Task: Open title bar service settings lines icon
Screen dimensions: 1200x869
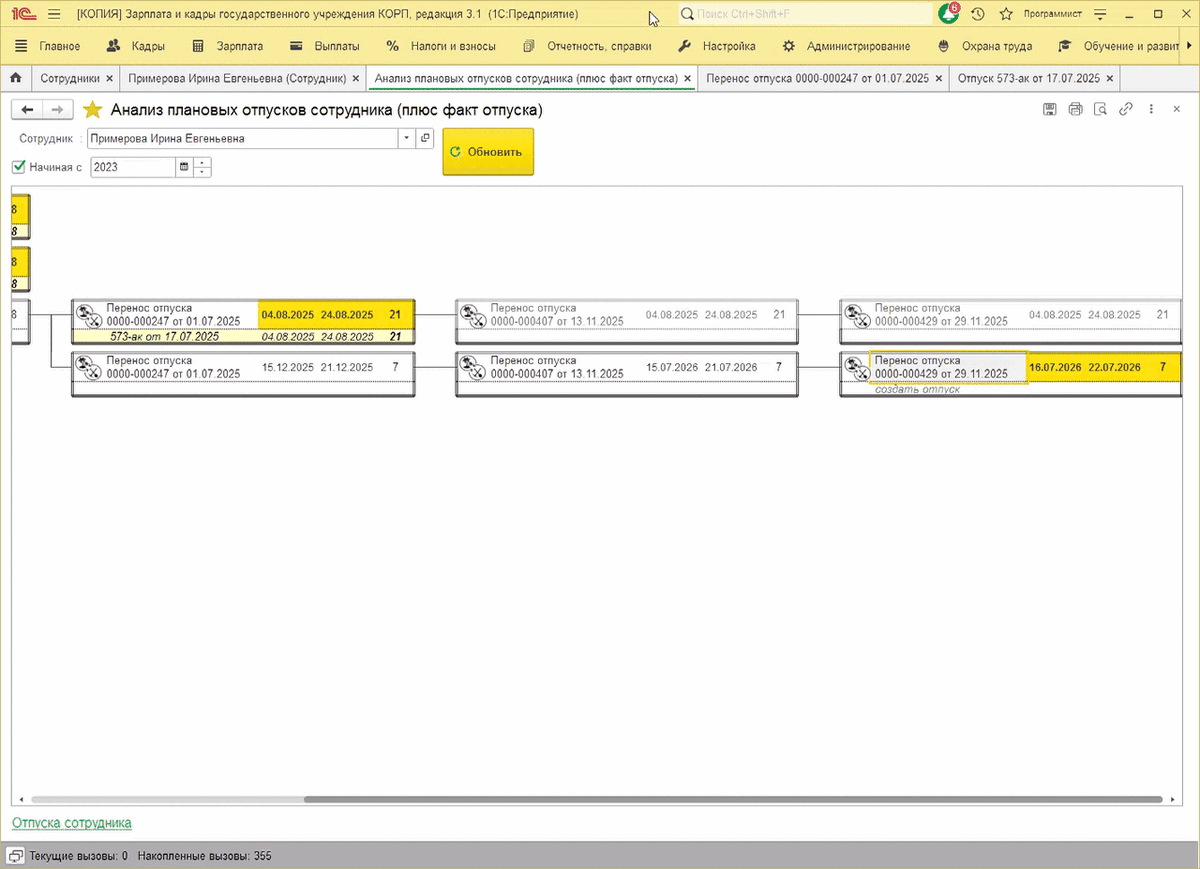Action: pyautogui.click(x=1100, y=14)
